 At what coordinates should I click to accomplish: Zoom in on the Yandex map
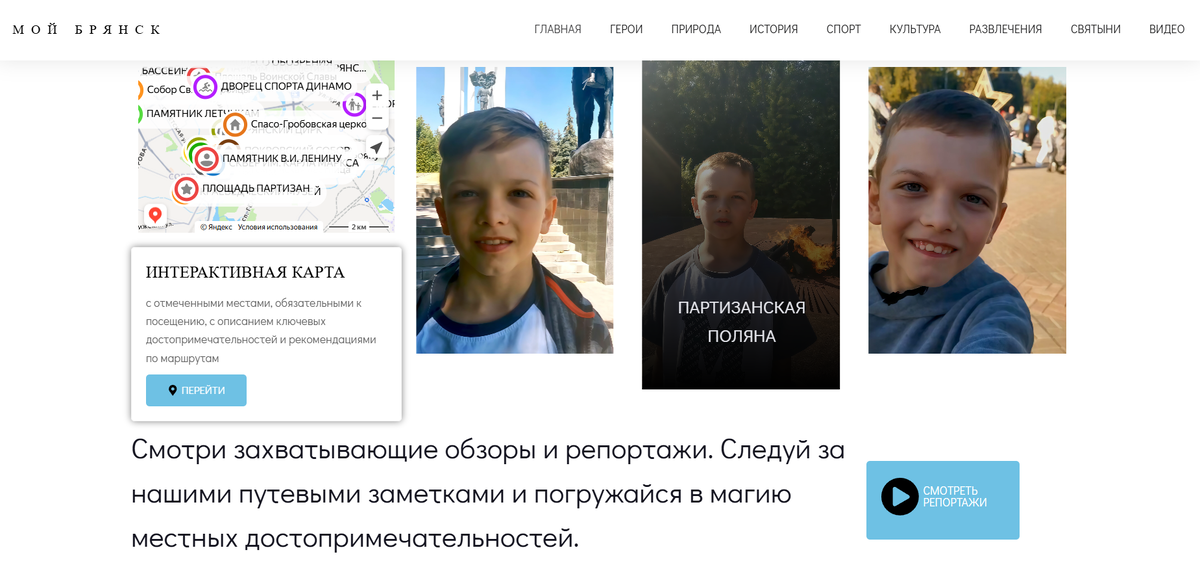coord(377,96)
